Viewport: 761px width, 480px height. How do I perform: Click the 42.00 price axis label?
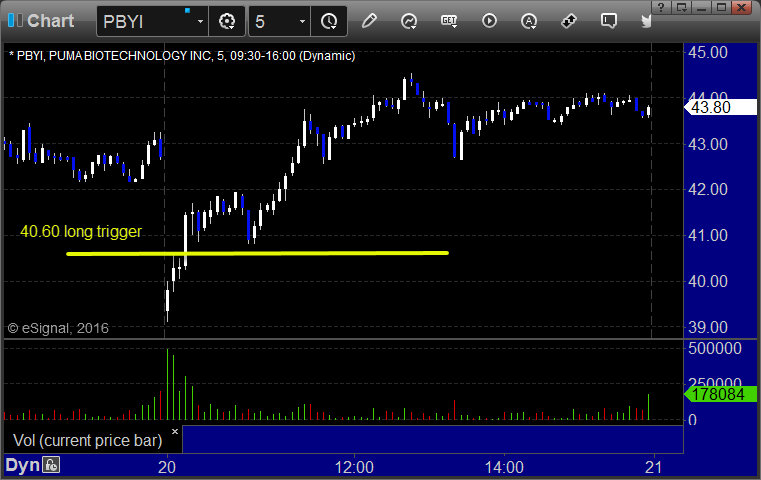pos(708,189)
